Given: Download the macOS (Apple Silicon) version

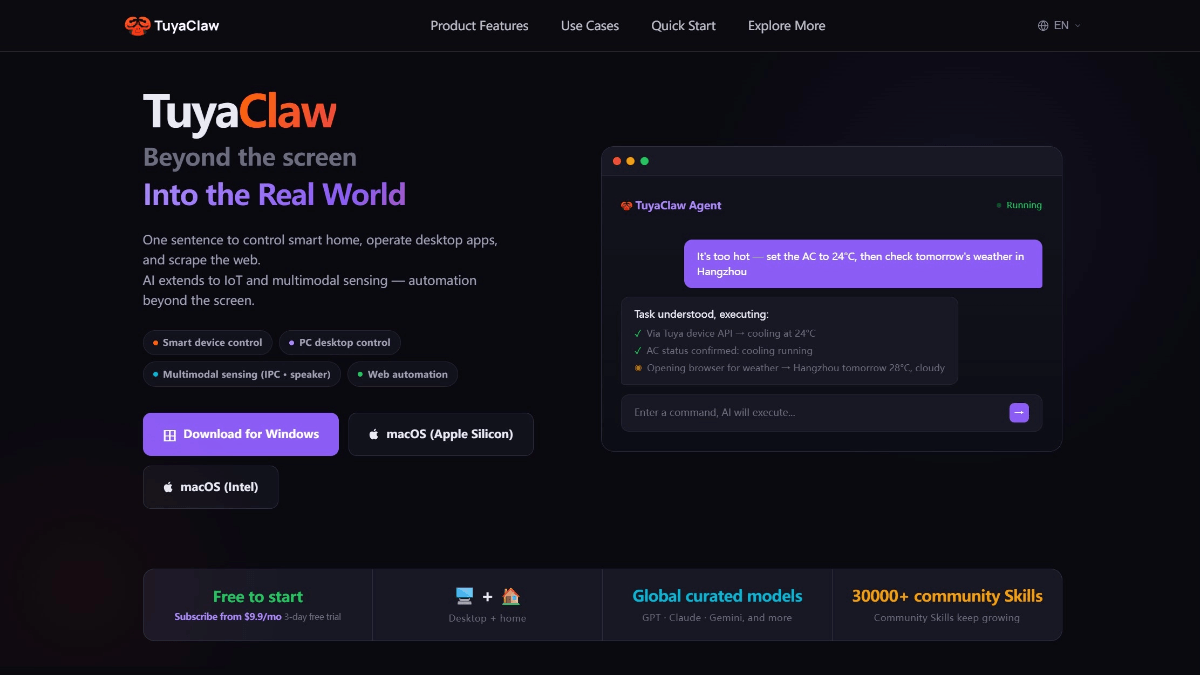Looking at the screenshot, I should point(441,434).
